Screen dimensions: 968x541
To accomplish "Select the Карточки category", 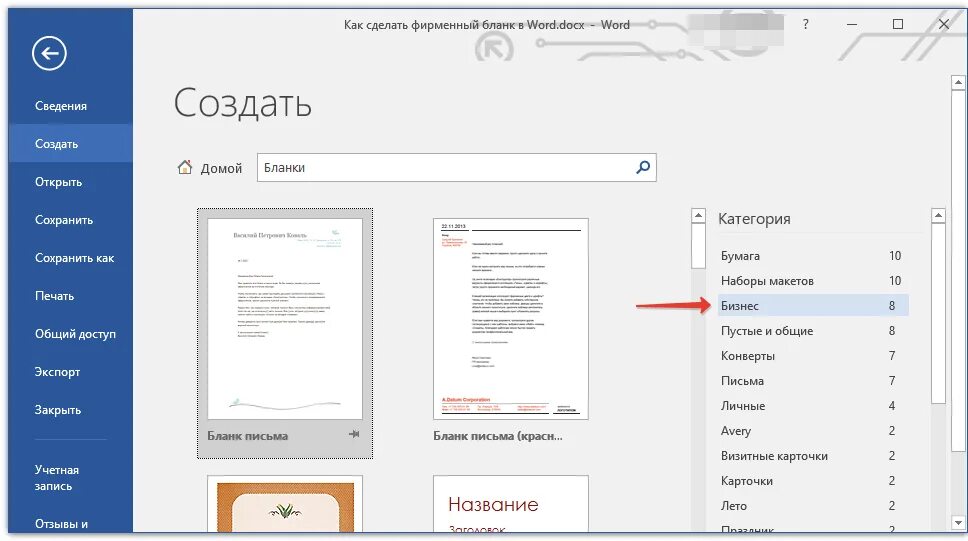I will (x=813, y=480).
